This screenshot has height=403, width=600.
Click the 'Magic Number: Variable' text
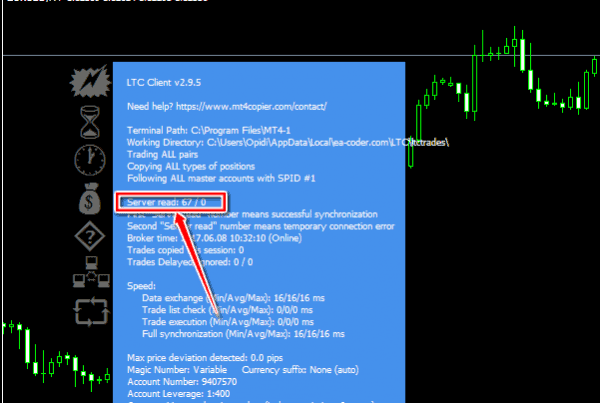pyautogui.click(x=177, y=370)
